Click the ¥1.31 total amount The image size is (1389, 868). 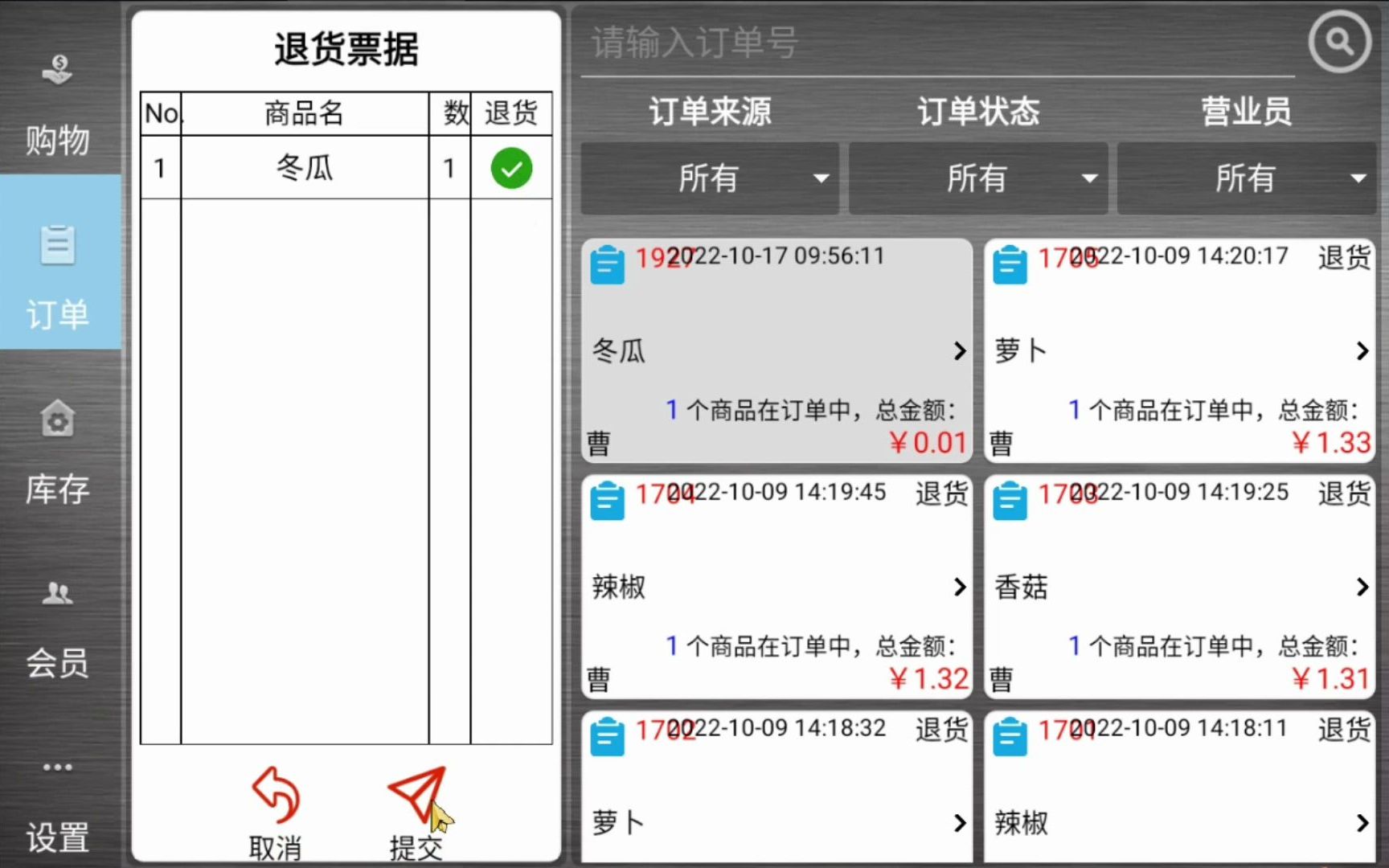pyautogui.click(x=1330, y=679)
